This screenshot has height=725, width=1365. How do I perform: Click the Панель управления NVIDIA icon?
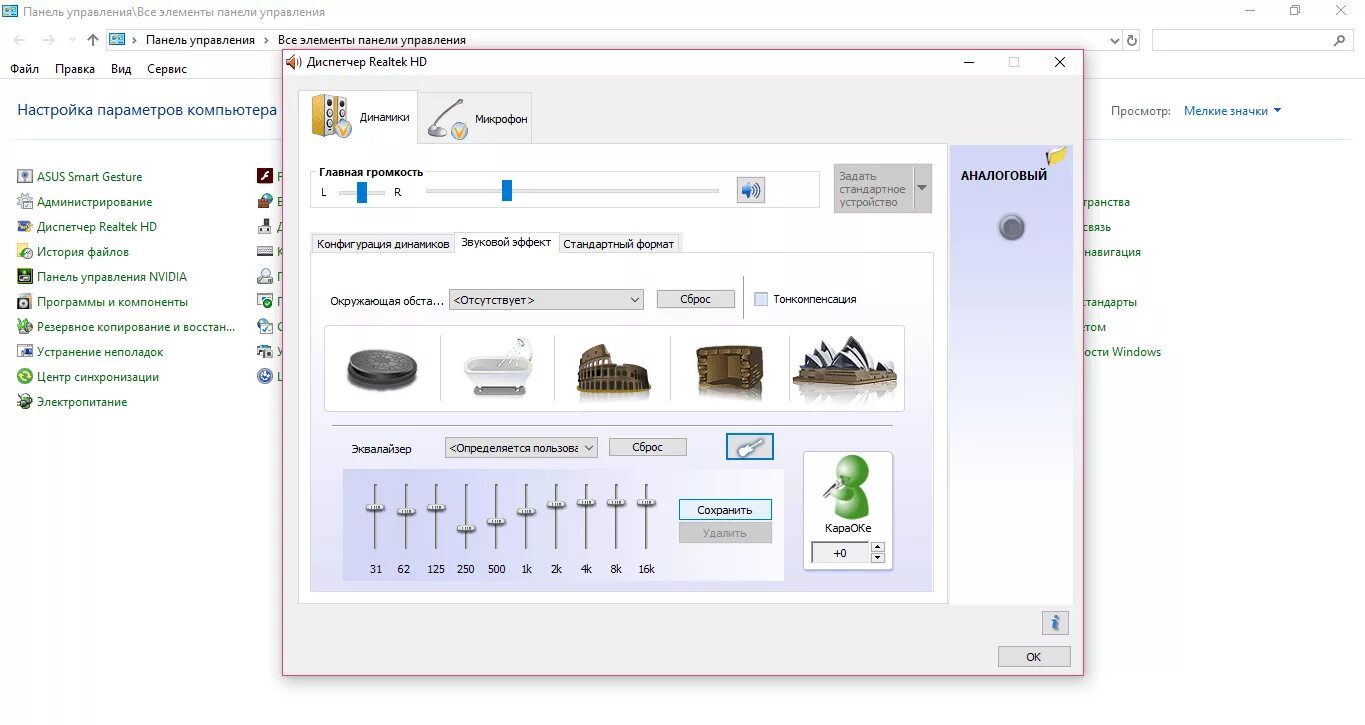click(x=25, y=277)
